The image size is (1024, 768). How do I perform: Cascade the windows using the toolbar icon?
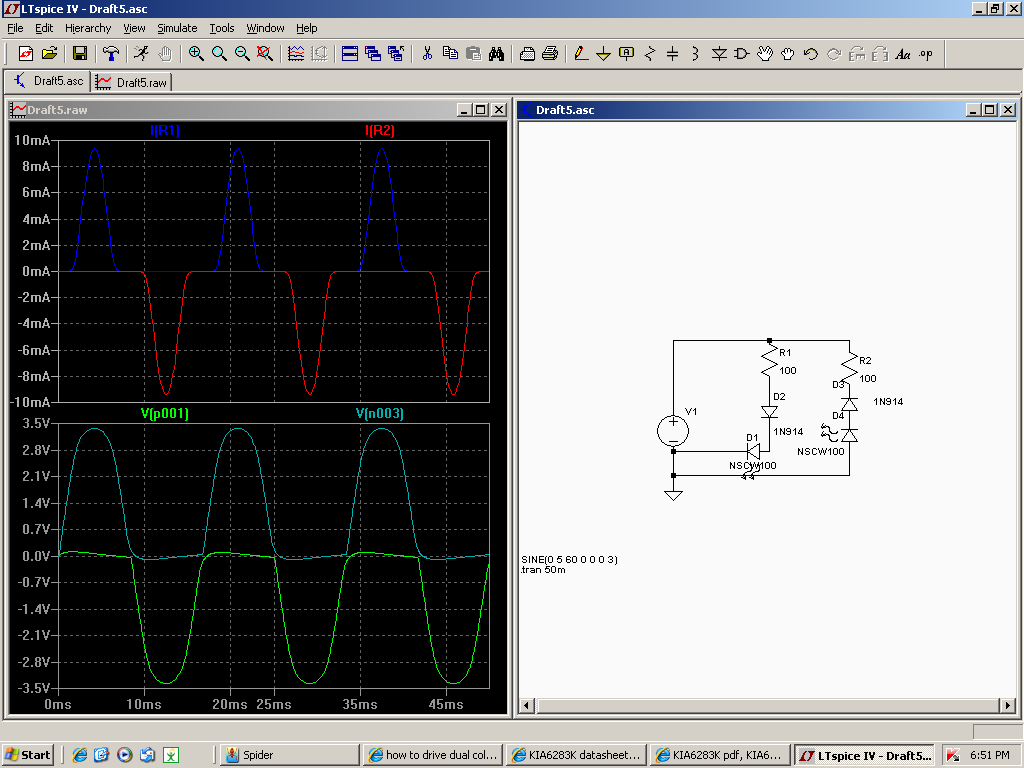click(x=373, y=54)
